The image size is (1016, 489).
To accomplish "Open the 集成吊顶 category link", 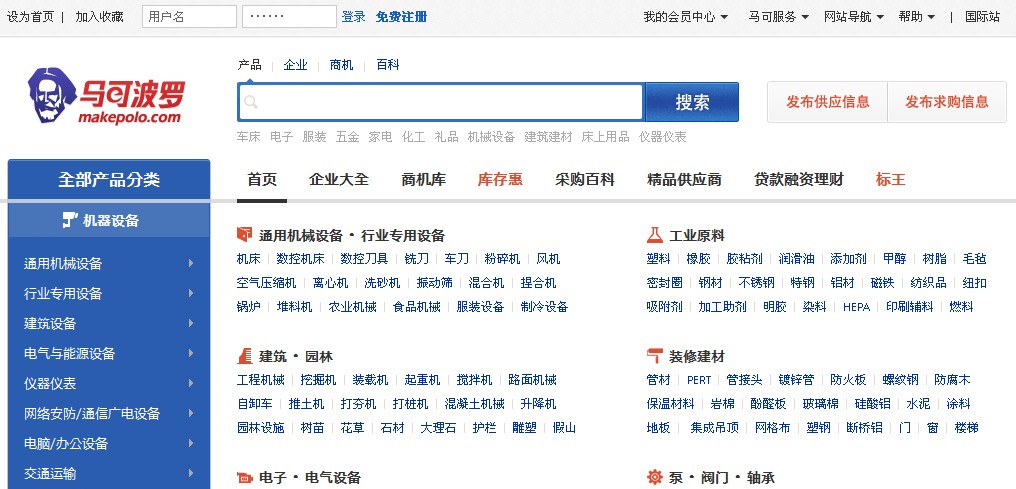I will 715,427.
